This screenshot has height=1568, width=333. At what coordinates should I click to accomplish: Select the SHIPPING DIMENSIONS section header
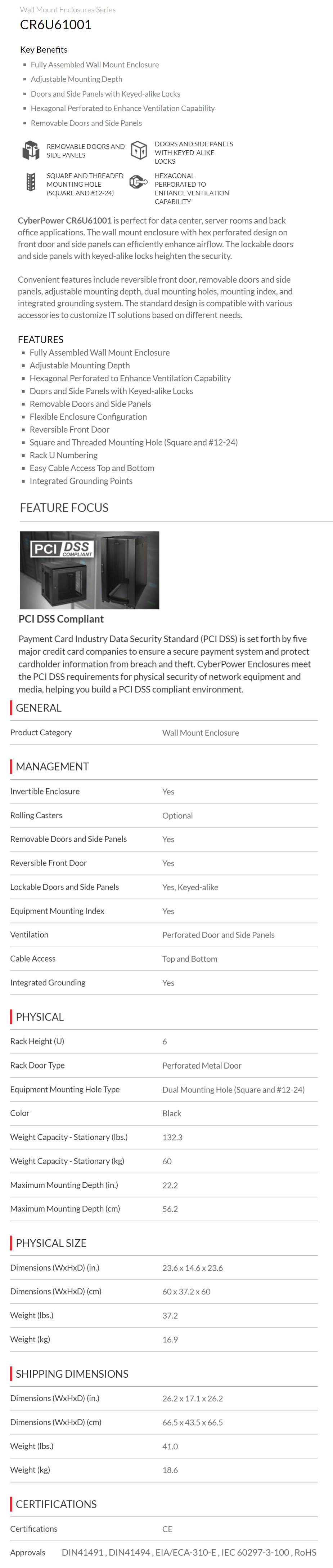72,1374
